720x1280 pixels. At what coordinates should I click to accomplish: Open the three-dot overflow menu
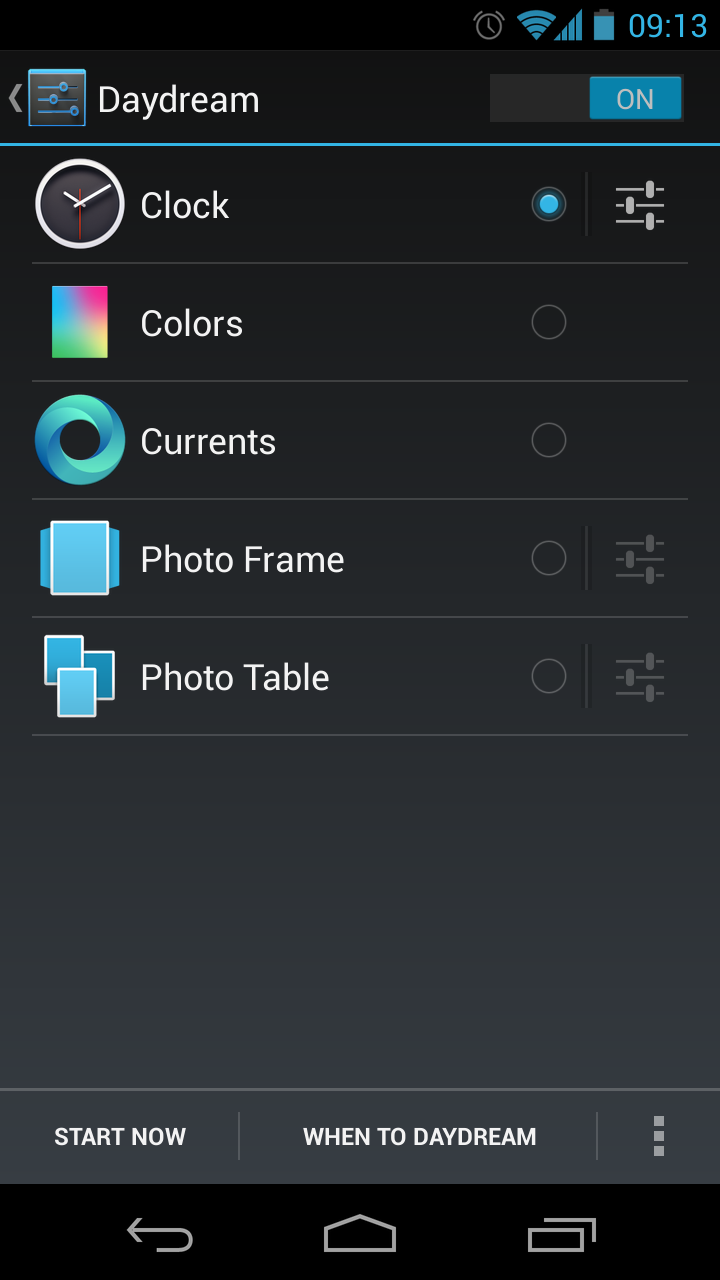(658, 1136)
